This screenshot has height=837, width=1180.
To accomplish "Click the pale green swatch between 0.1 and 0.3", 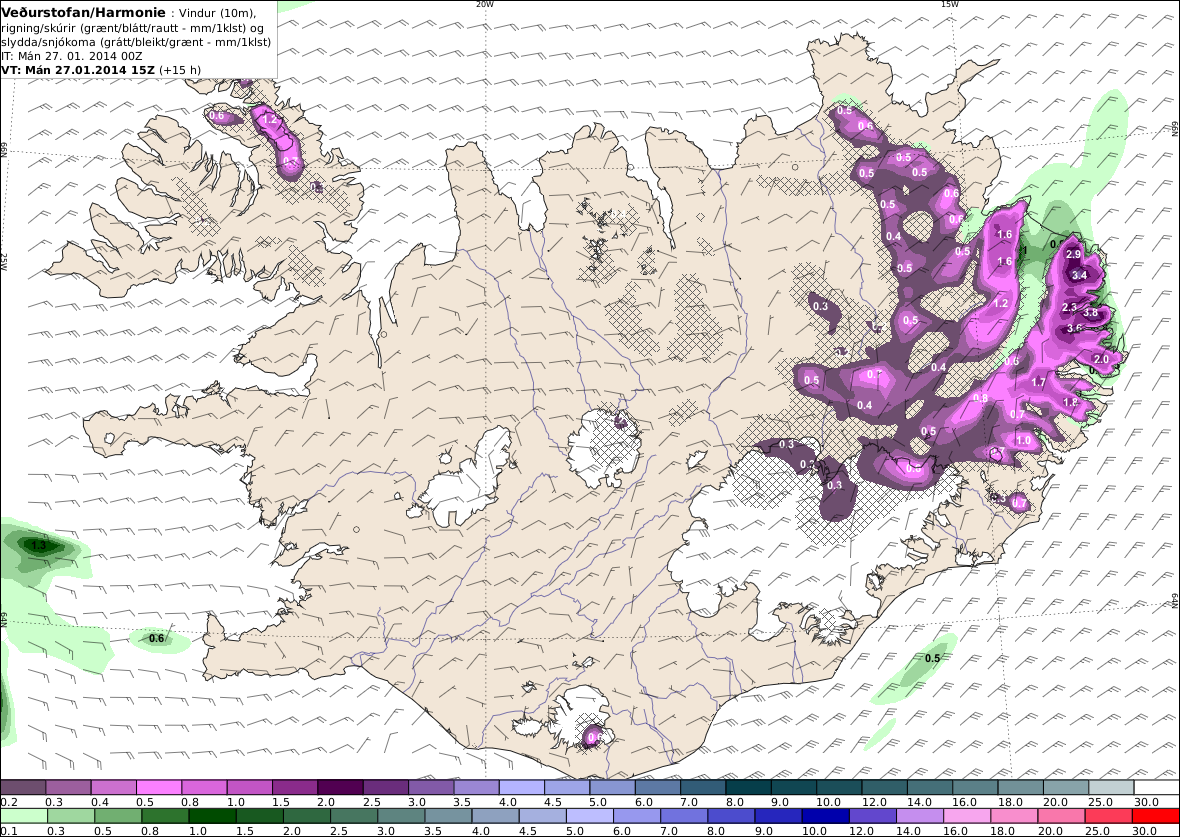I will click(24, 816).
